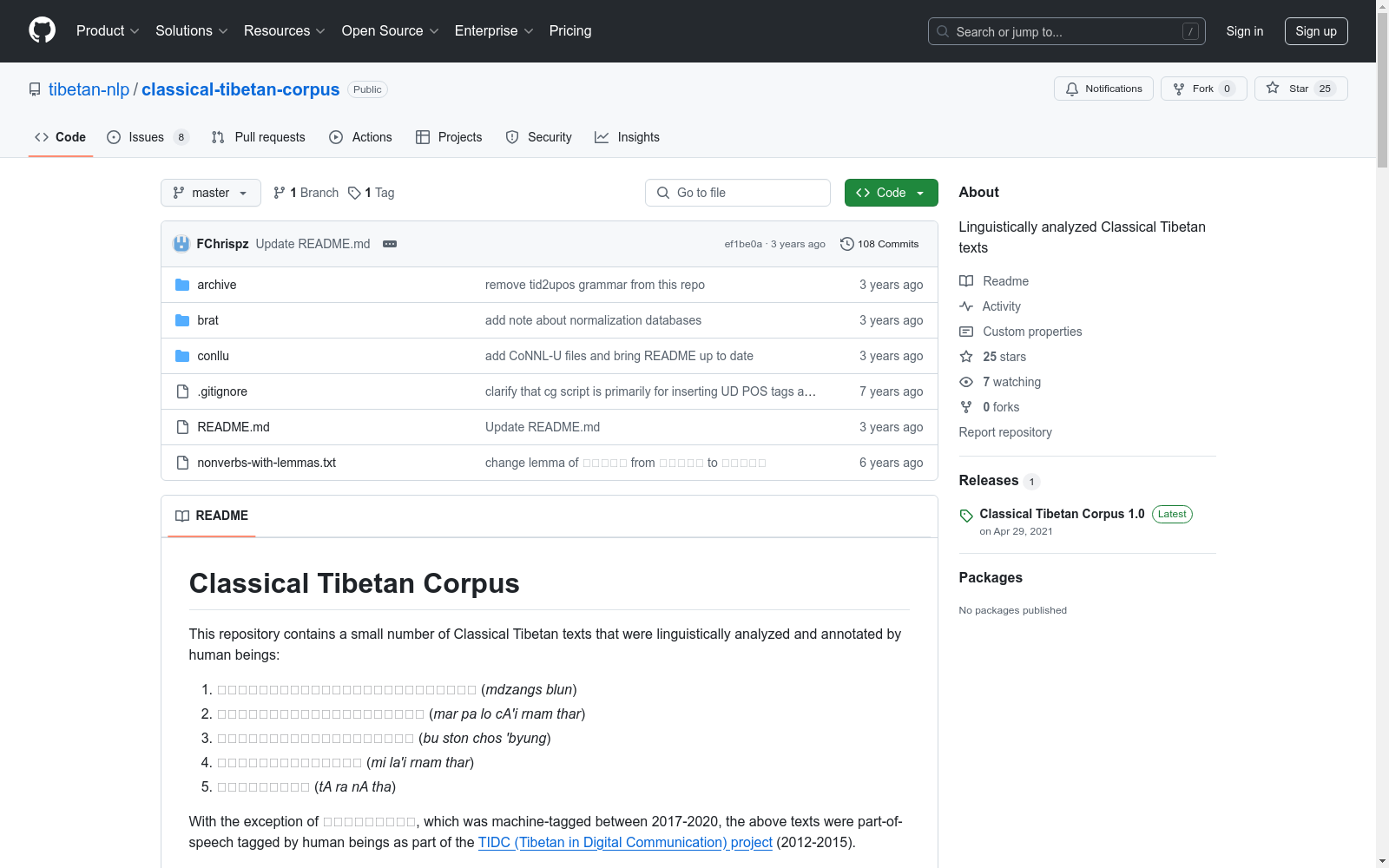The image size is (1389, 868).
Task: Open the Insights tab
Action: pyautogui.click(x=627, y=137)
